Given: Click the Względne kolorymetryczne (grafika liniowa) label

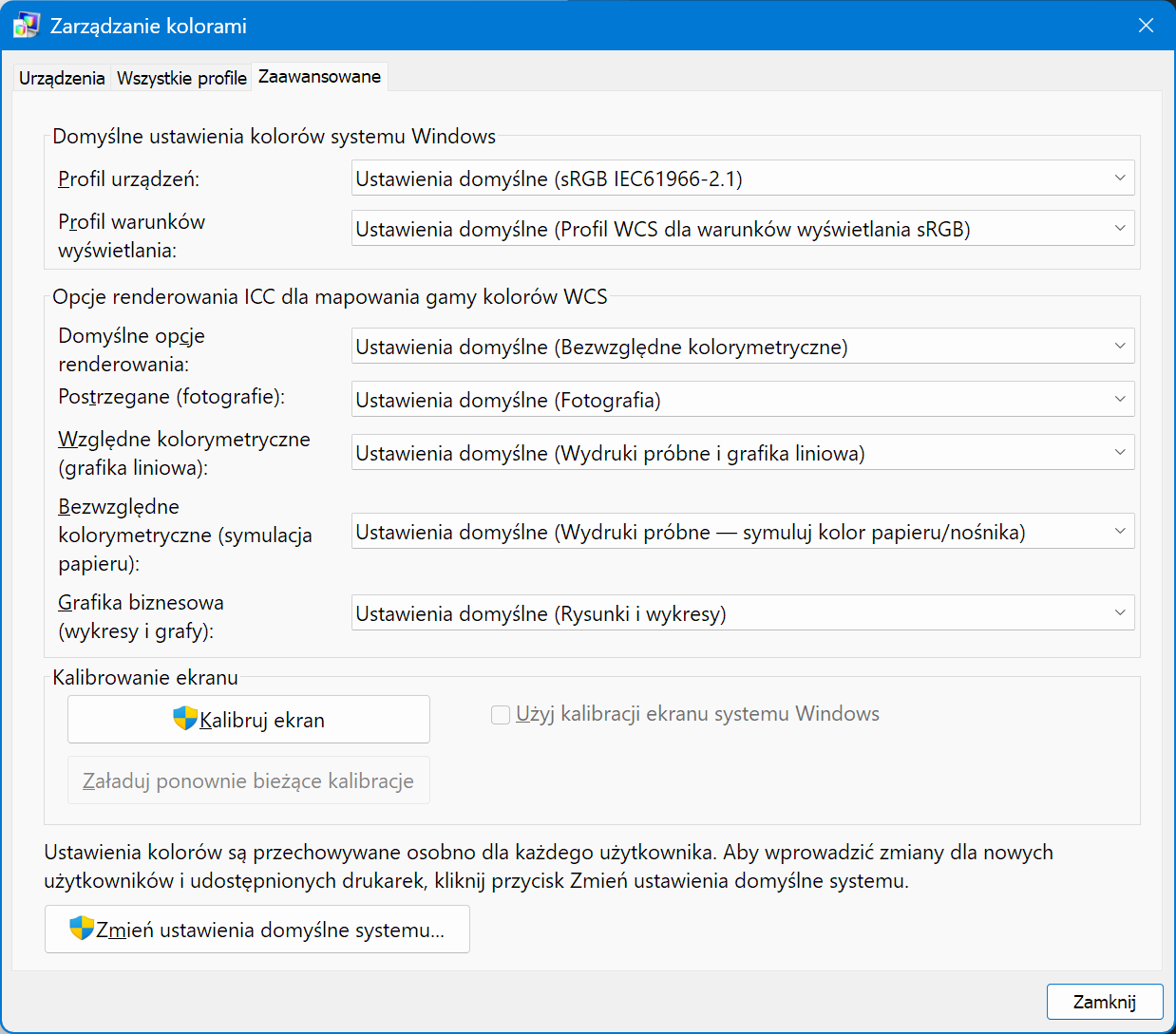Looking at the screenshot, I should (184, 453).
